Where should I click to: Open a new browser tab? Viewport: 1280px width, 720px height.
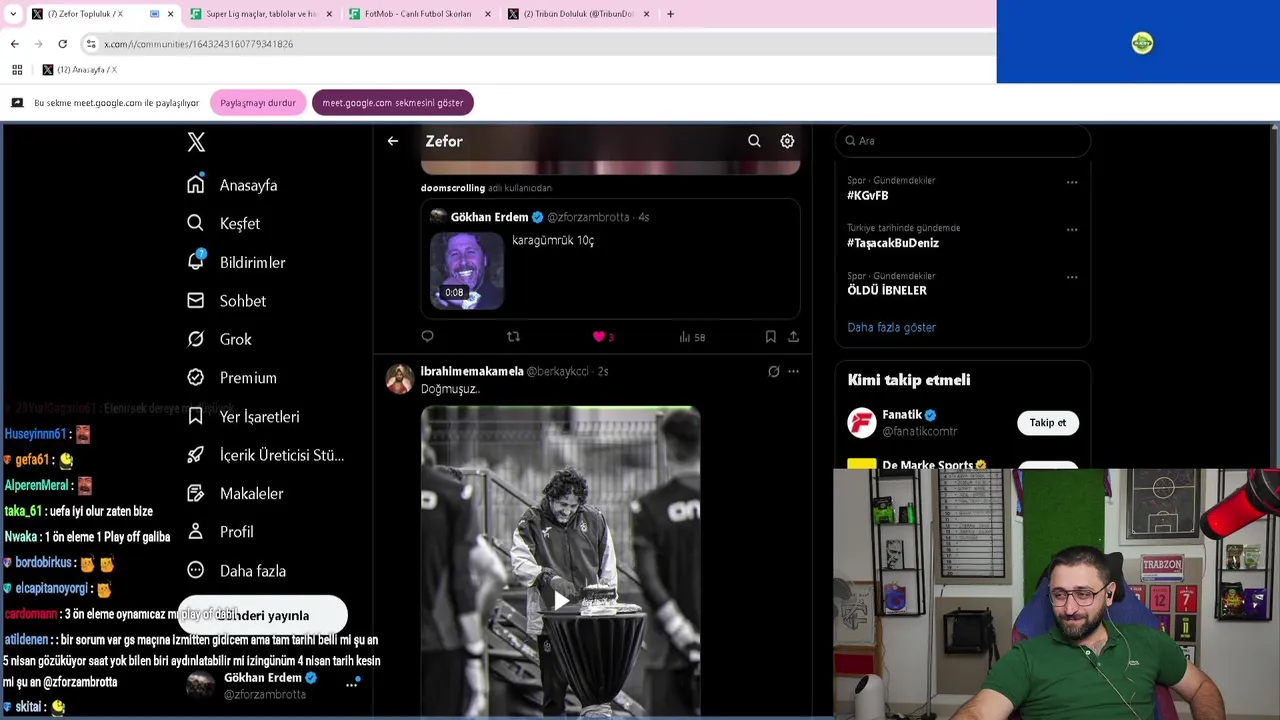670,14
